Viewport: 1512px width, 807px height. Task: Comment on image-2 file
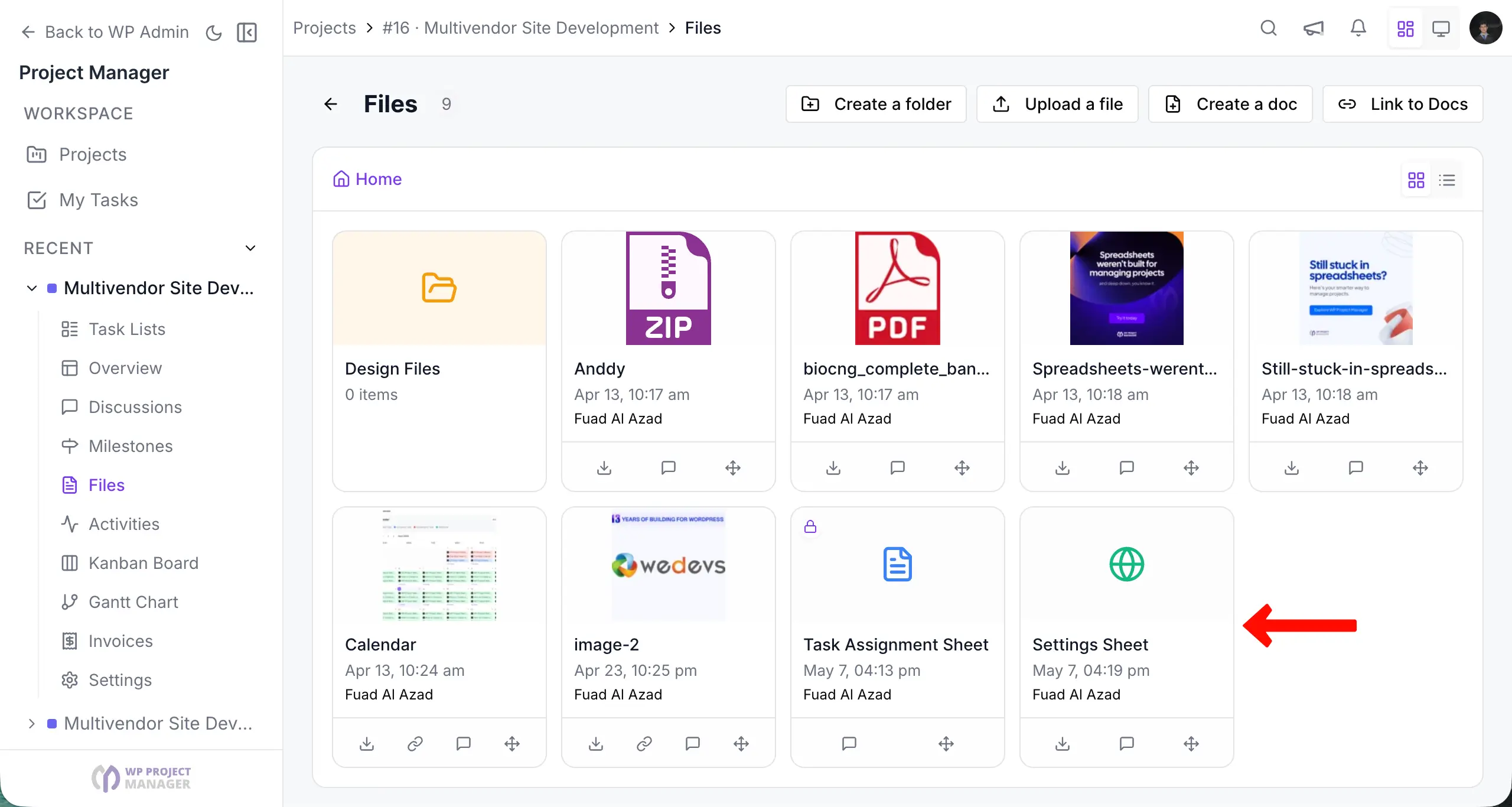[693, 744]
